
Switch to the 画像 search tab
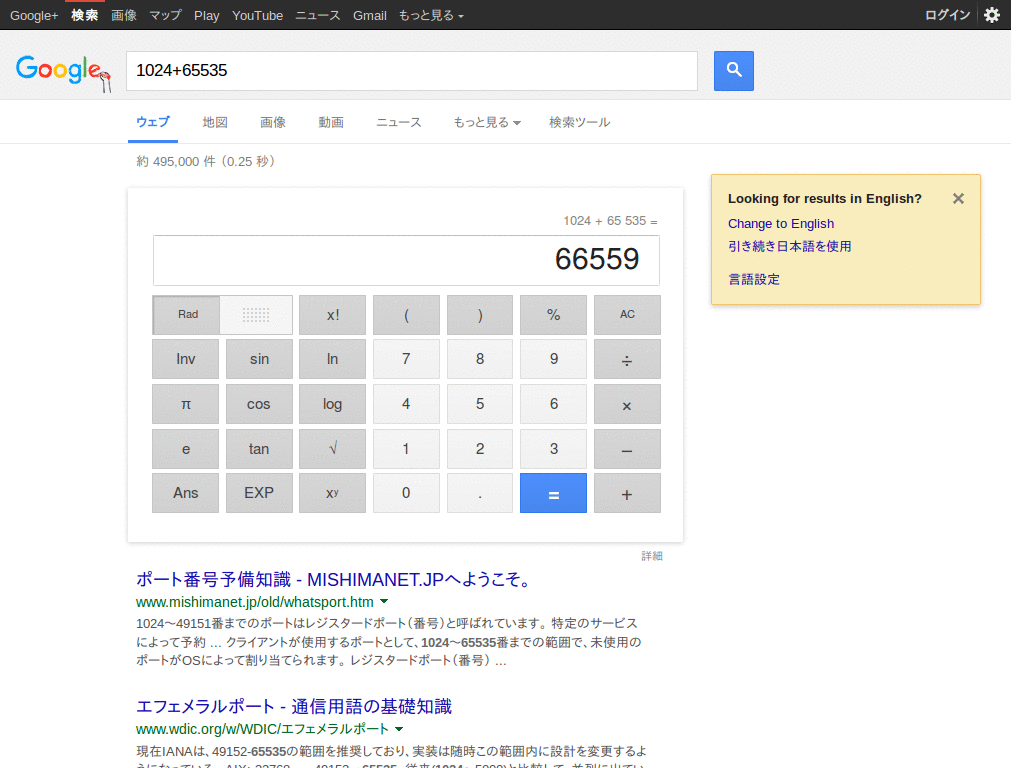pos(273,122)
